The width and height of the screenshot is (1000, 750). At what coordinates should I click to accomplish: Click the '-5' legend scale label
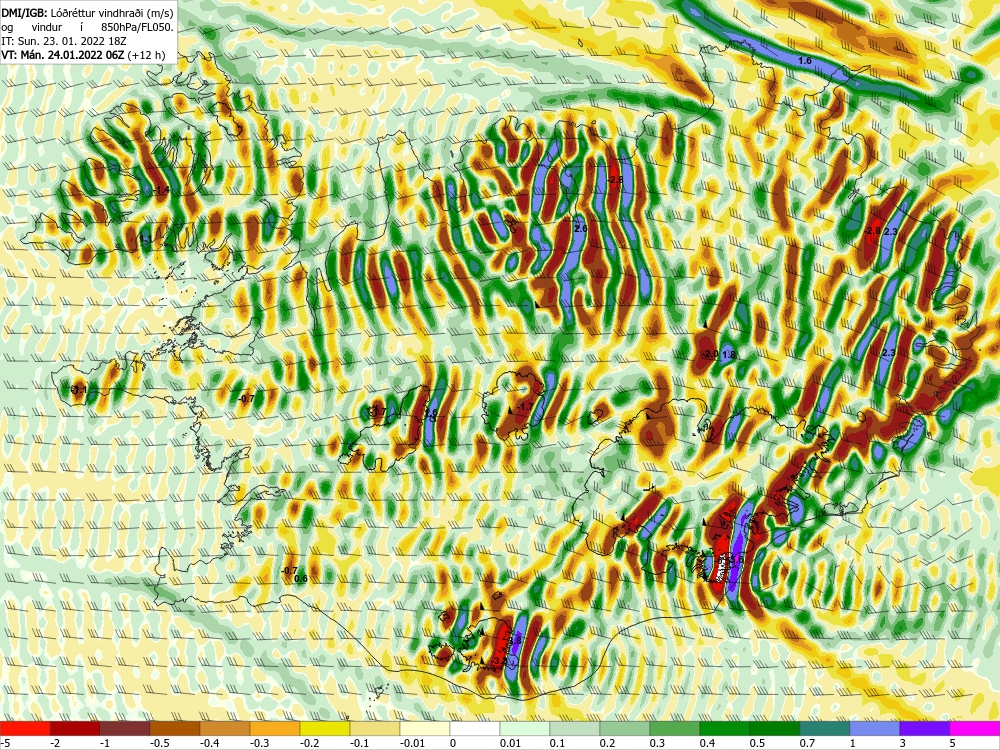click(5, 743)
